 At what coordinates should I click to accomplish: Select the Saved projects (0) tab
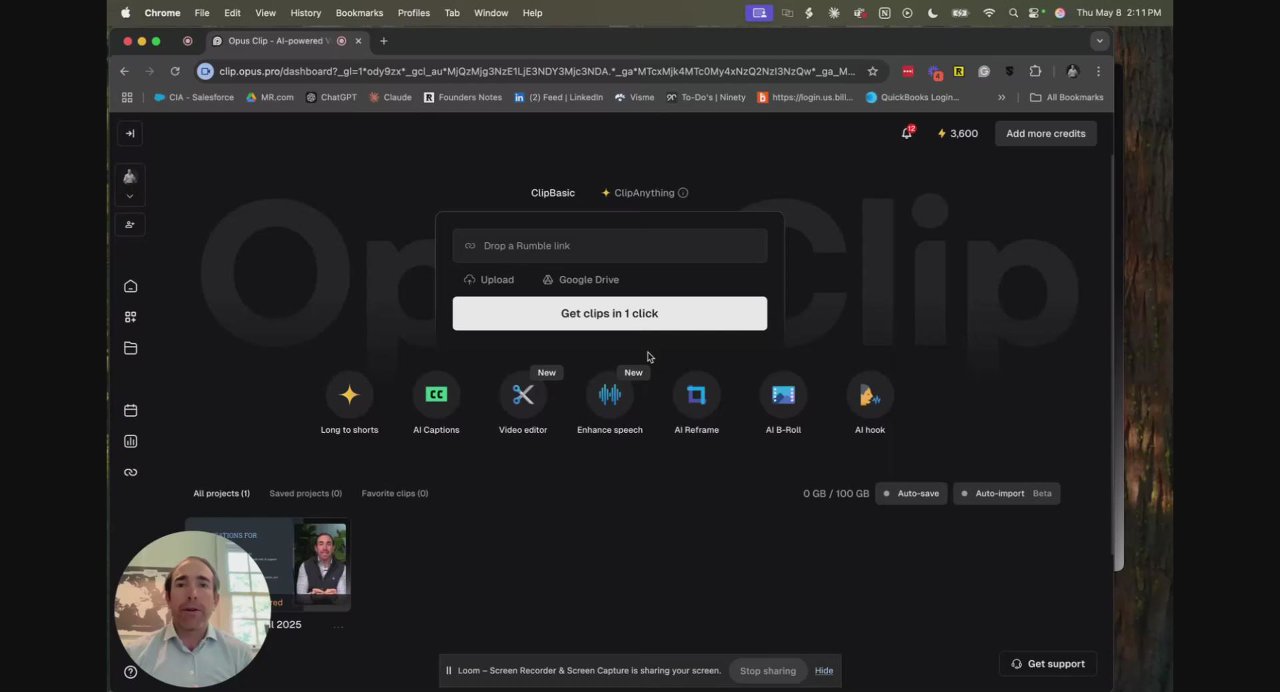305,493
